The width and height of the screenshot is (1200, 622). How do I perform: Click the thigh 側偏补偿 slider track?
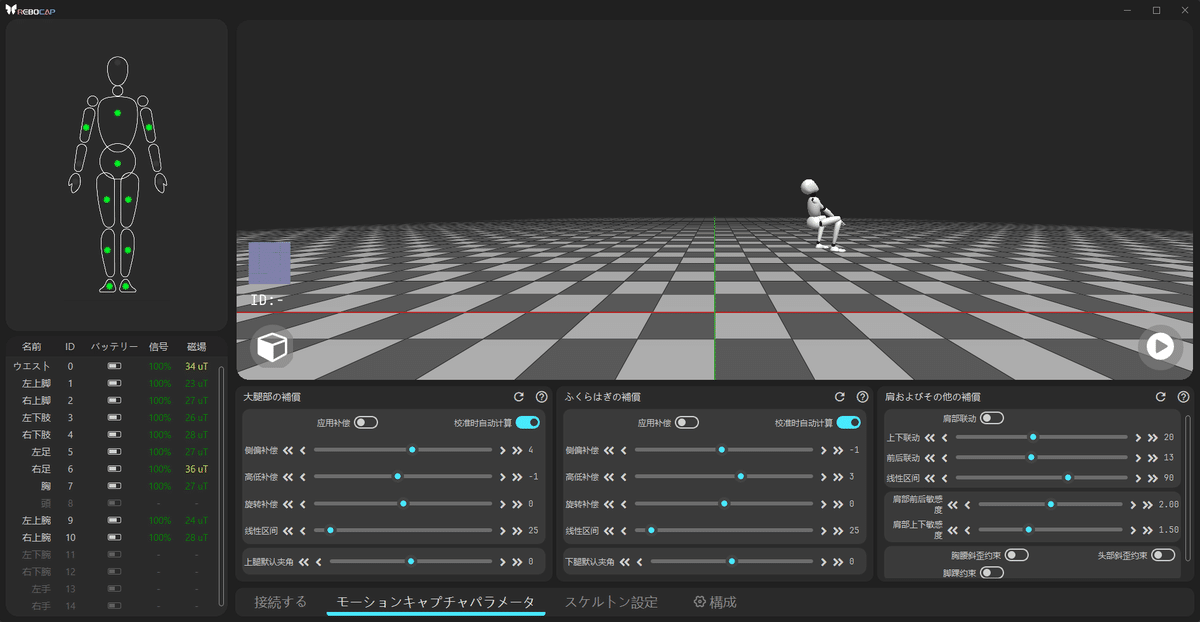pos(403,450)
